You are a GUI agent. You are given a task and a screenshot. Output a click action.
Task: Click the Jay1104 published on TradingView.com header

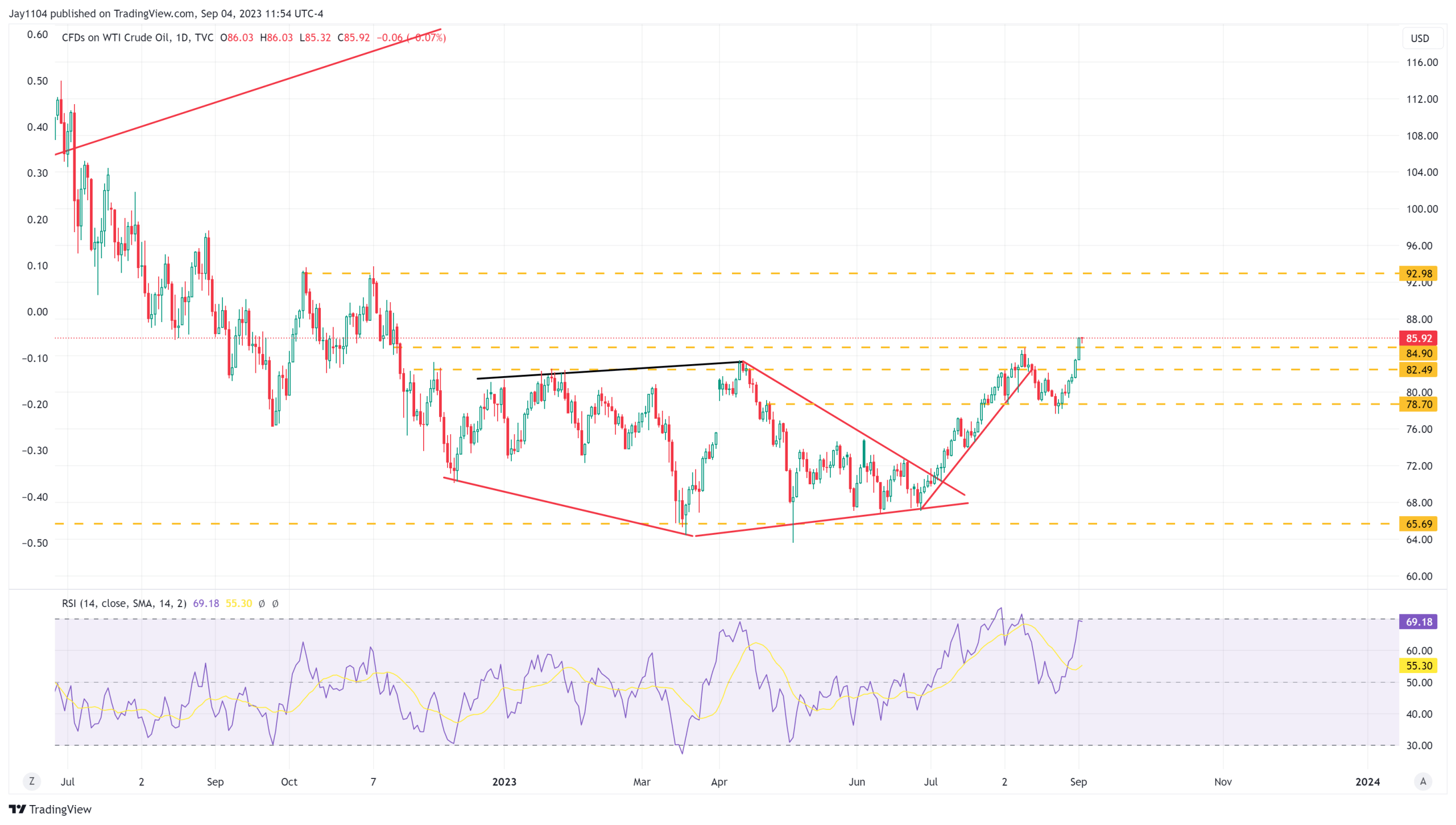click(x=166, y=13)
